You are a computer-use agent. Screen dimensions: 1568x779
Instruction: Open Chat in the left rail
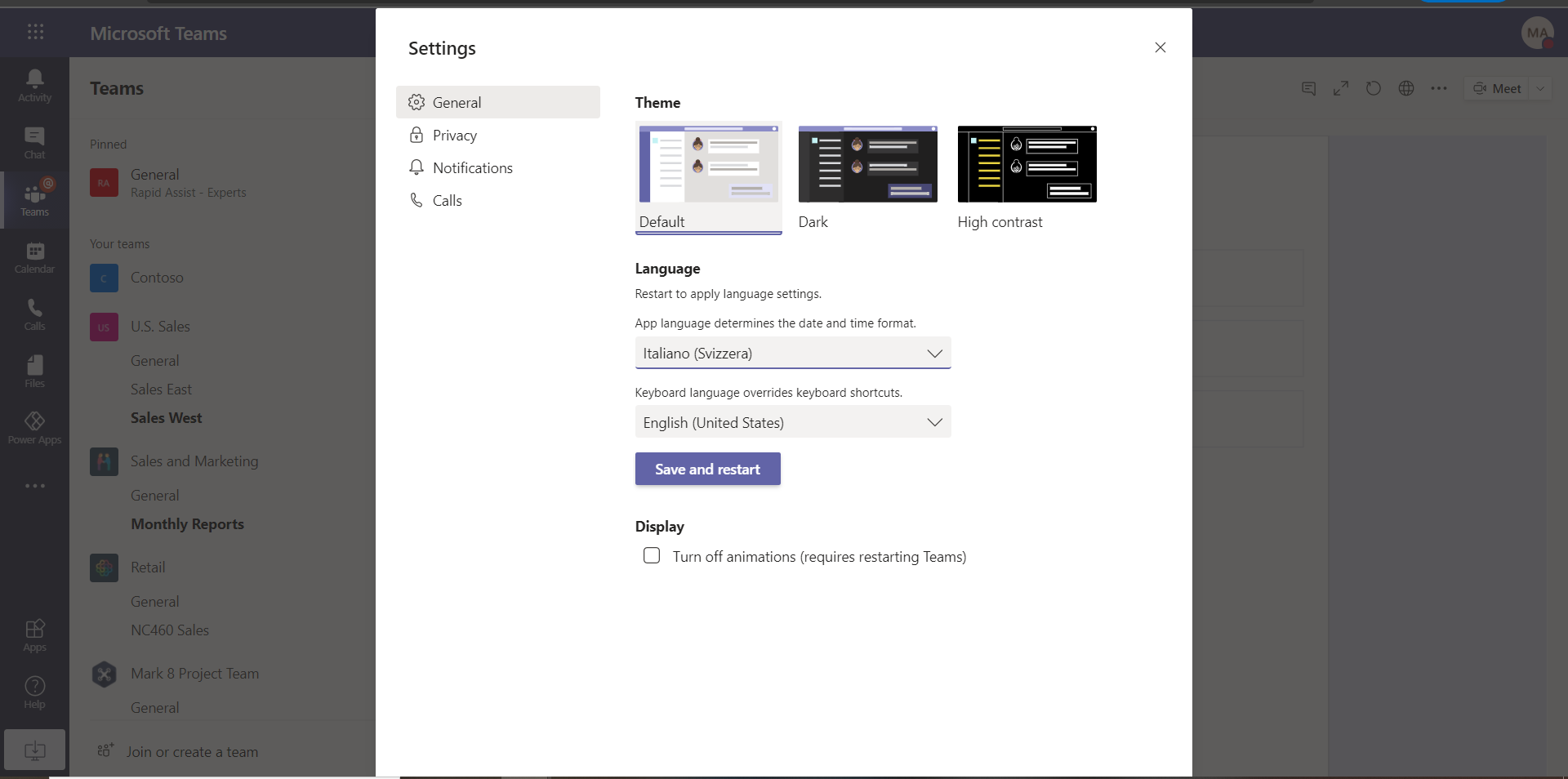[34, 143]
